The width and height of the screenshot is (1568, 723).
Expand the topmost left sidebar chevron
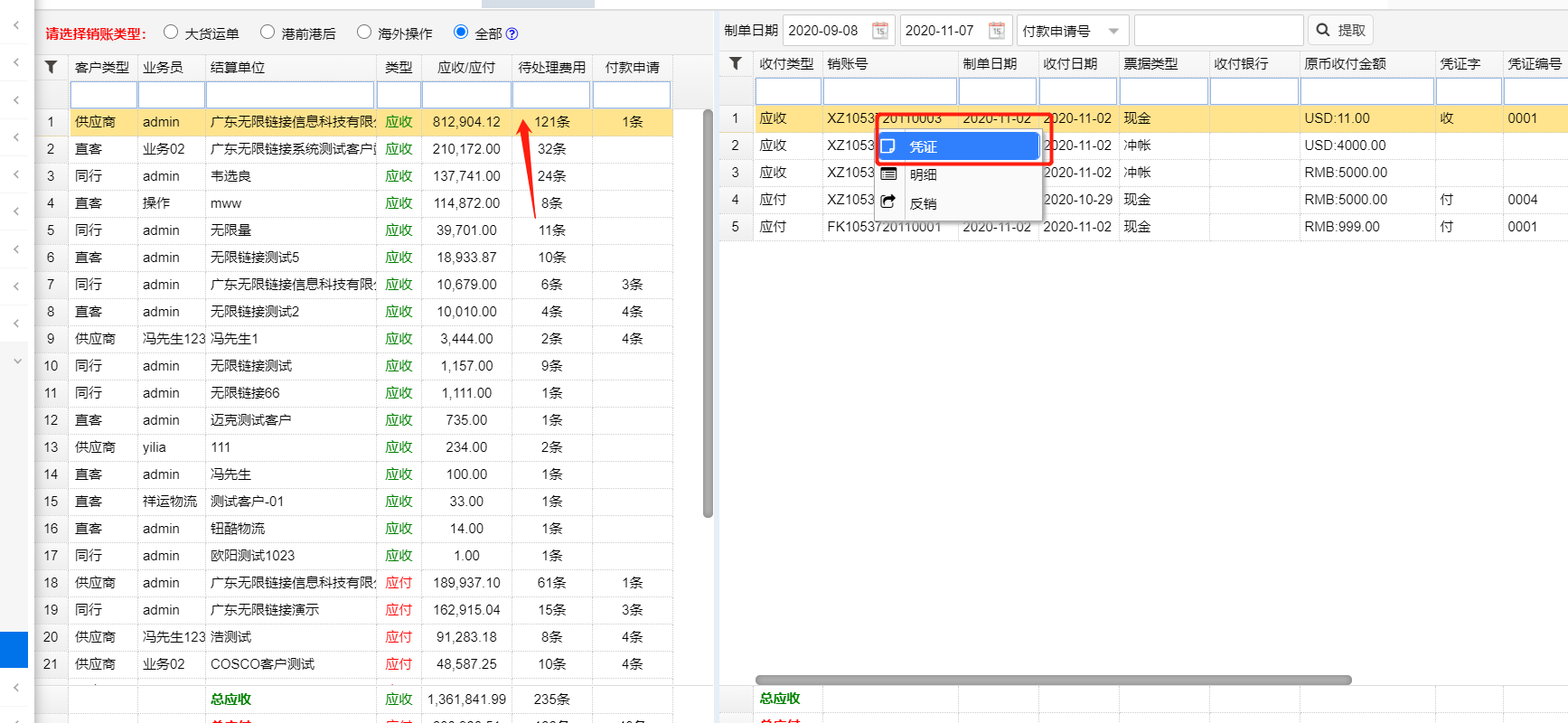tap(16, 25)
